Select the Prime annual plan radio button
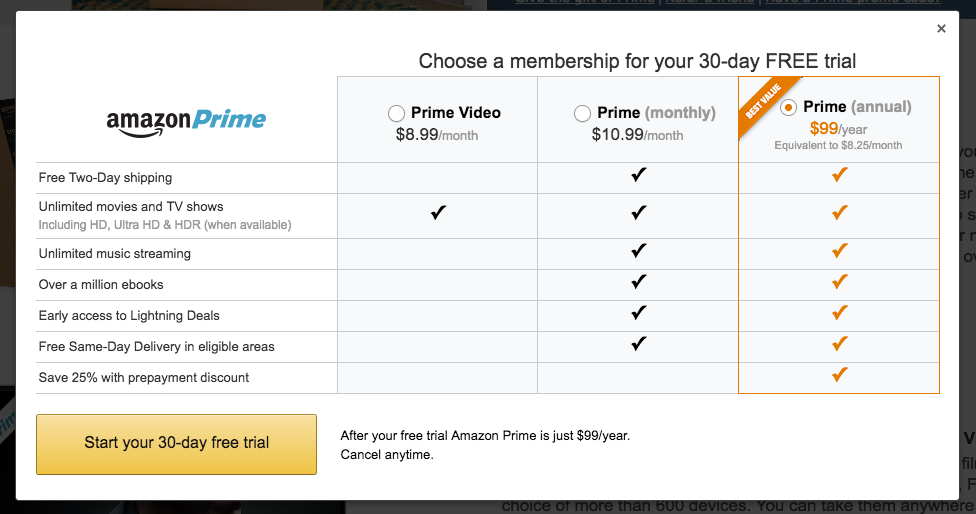Viewport: 976px width, 514px height. [x=789, y=107]
